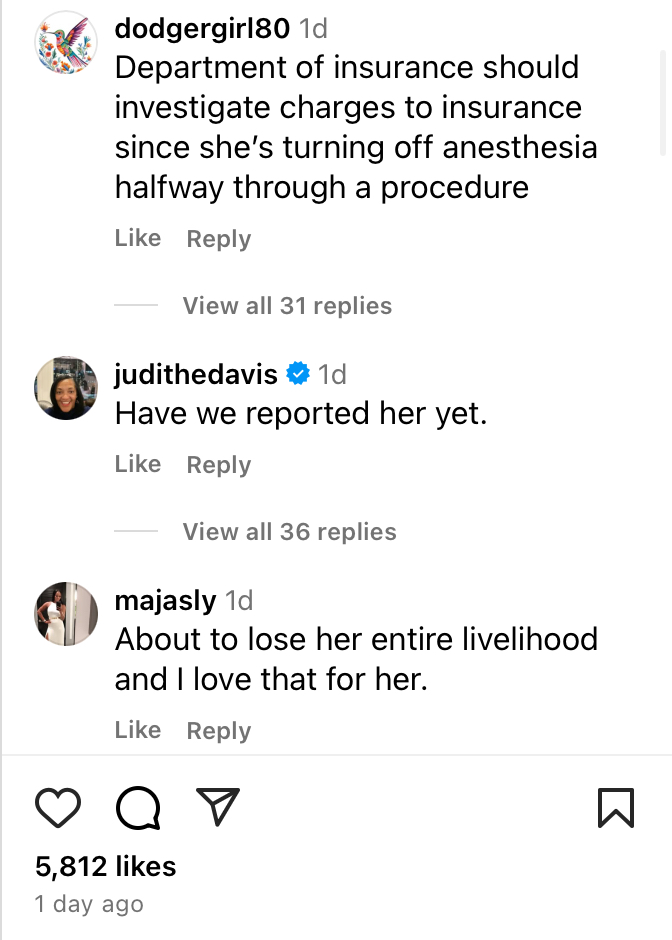Reply to judithedavis's comment
The height and width of the screenshot is (940, 672).
[218, 465]
